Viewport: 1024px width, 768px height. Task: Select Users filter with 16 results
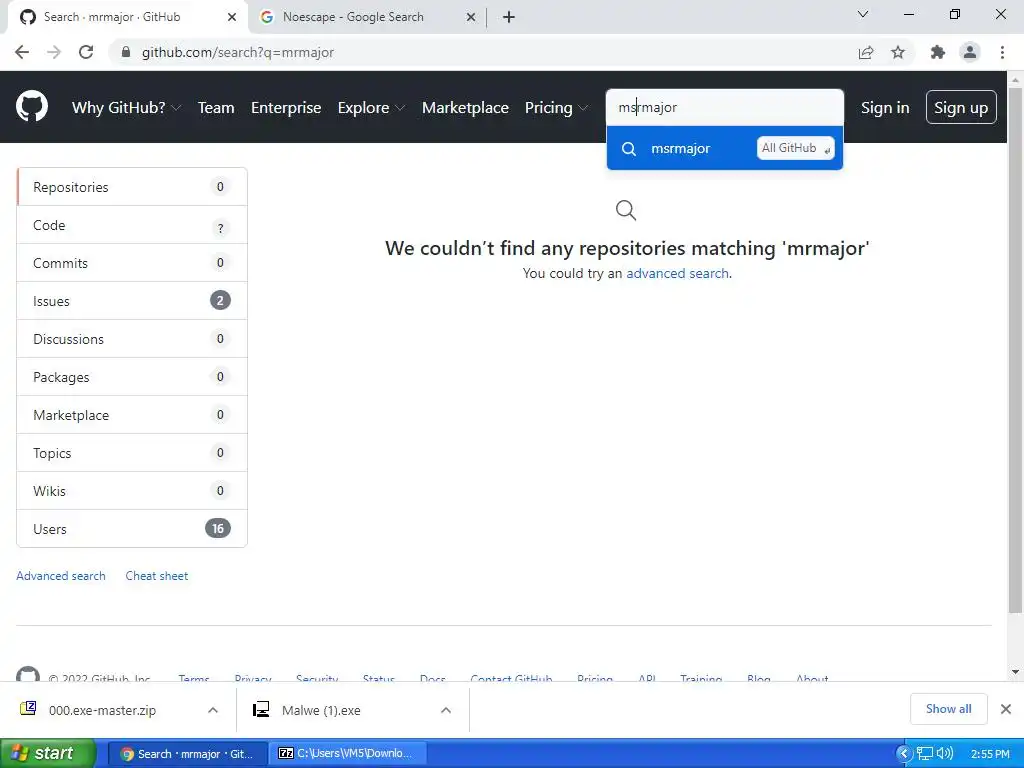[132, 528]
